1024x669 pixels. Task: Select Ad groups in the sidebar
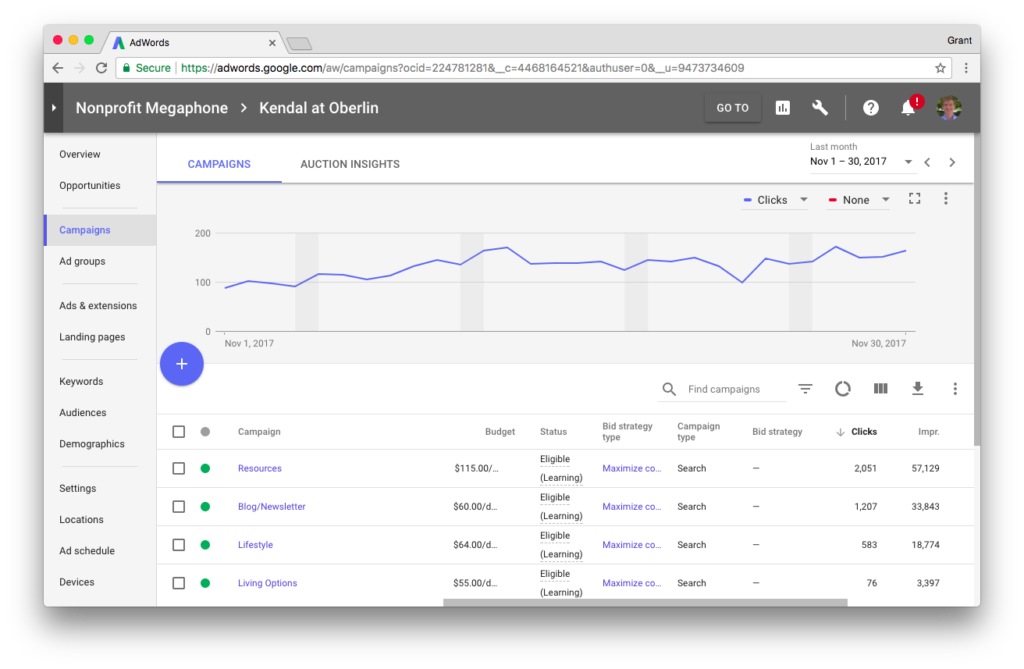point(82,261)
